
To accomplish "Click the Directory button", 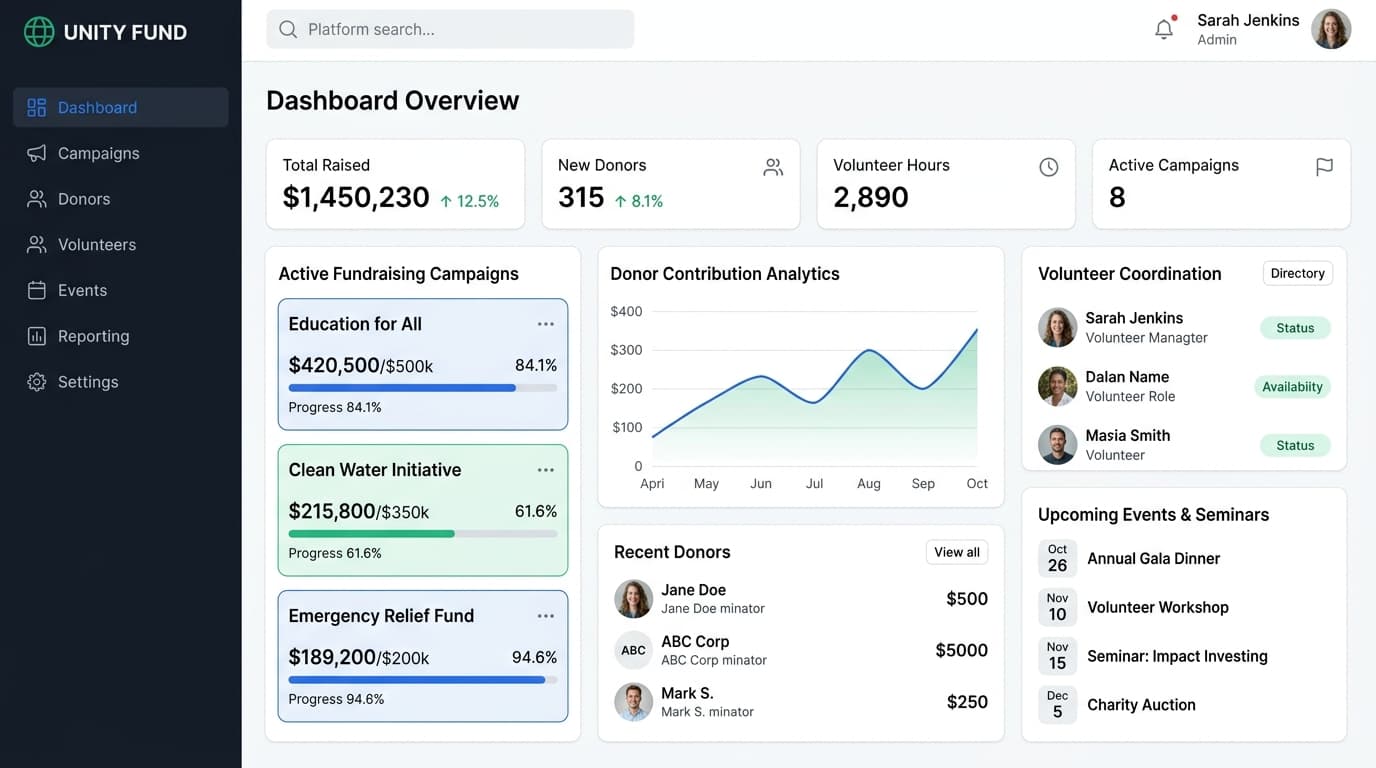I will click(1297, 273).
